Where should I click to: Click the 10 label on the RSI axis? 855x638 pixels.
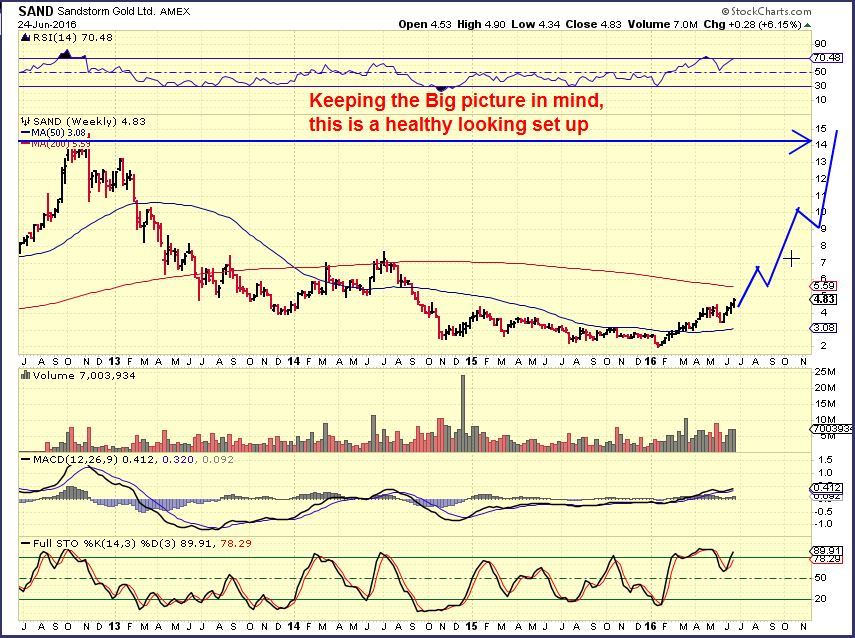coord(821,100)
